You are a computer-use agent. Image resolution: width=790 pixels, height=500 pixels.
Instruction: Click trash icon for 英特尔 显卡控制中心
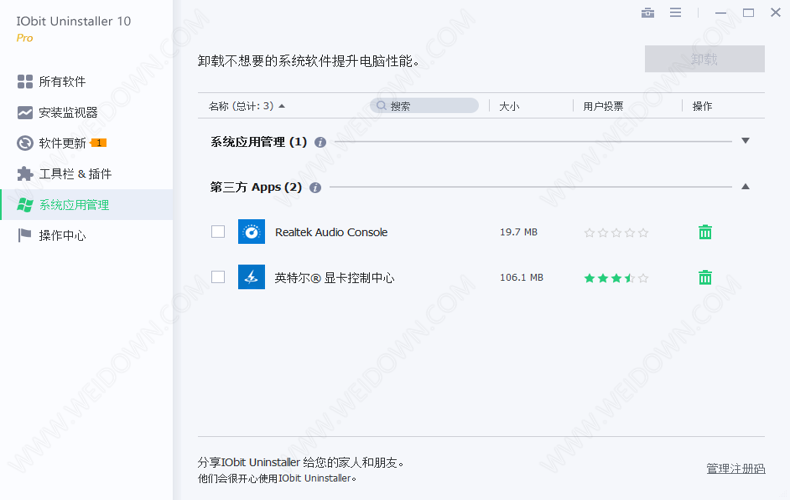(x=705, y=277)
